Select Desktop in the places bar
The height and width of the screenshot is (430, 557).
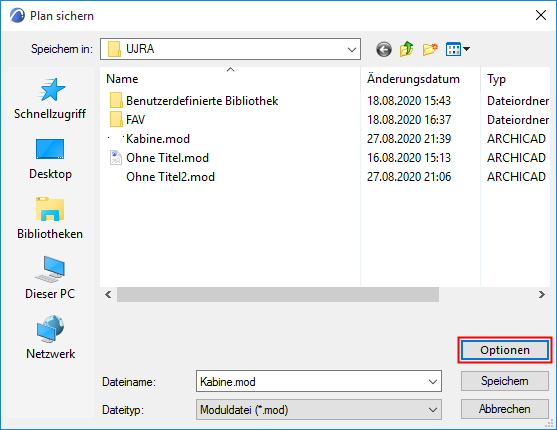pos(50,159)
